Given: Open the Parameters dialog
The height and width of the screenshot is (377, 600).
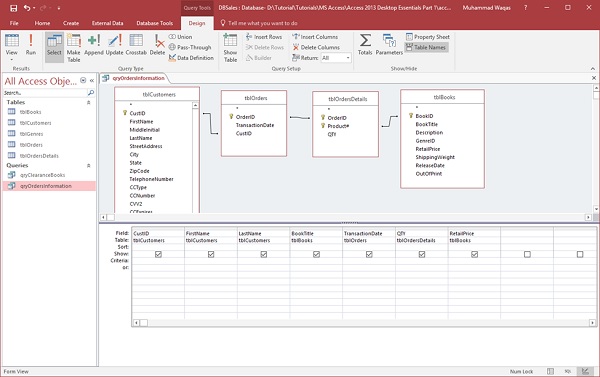Looking at the screenshot, I should pyautogui.click(x=389, y=45).
